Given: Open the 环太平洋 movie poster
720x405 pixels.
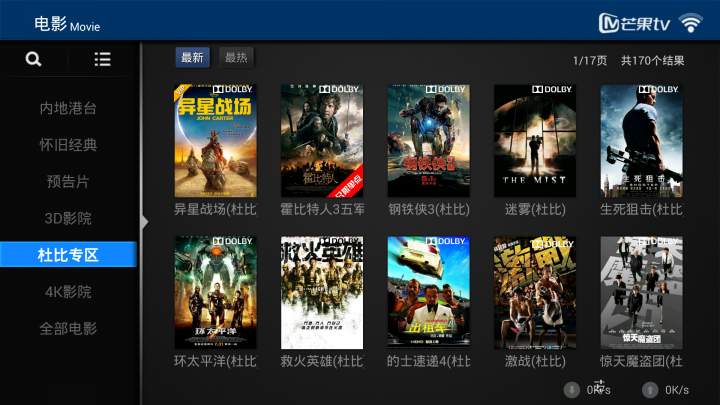Looking at the screenshot, I should coord(215,292).
